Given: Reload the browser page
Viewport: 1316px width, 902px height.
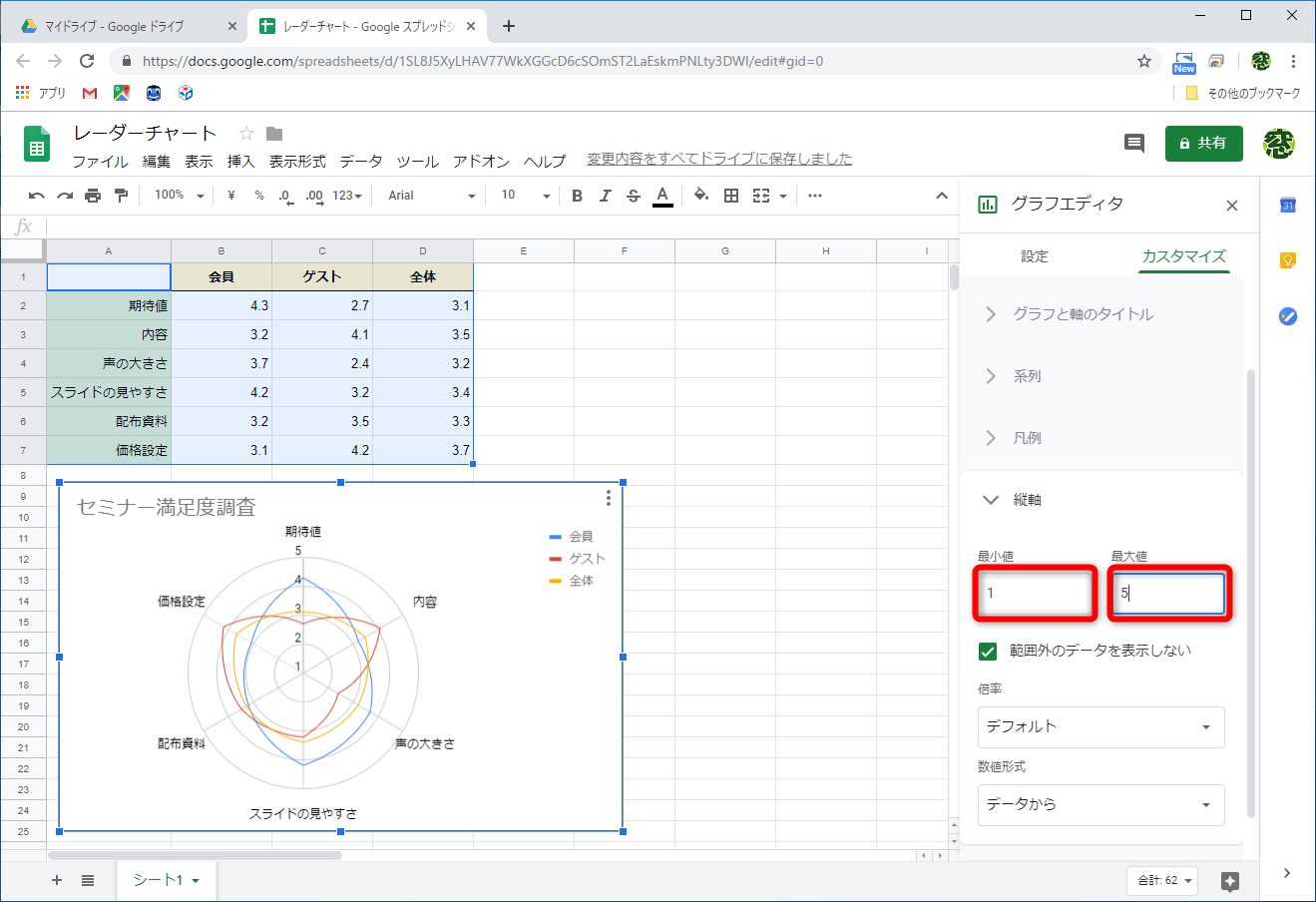Looking at the screenshot, I should tap(87, 61).
